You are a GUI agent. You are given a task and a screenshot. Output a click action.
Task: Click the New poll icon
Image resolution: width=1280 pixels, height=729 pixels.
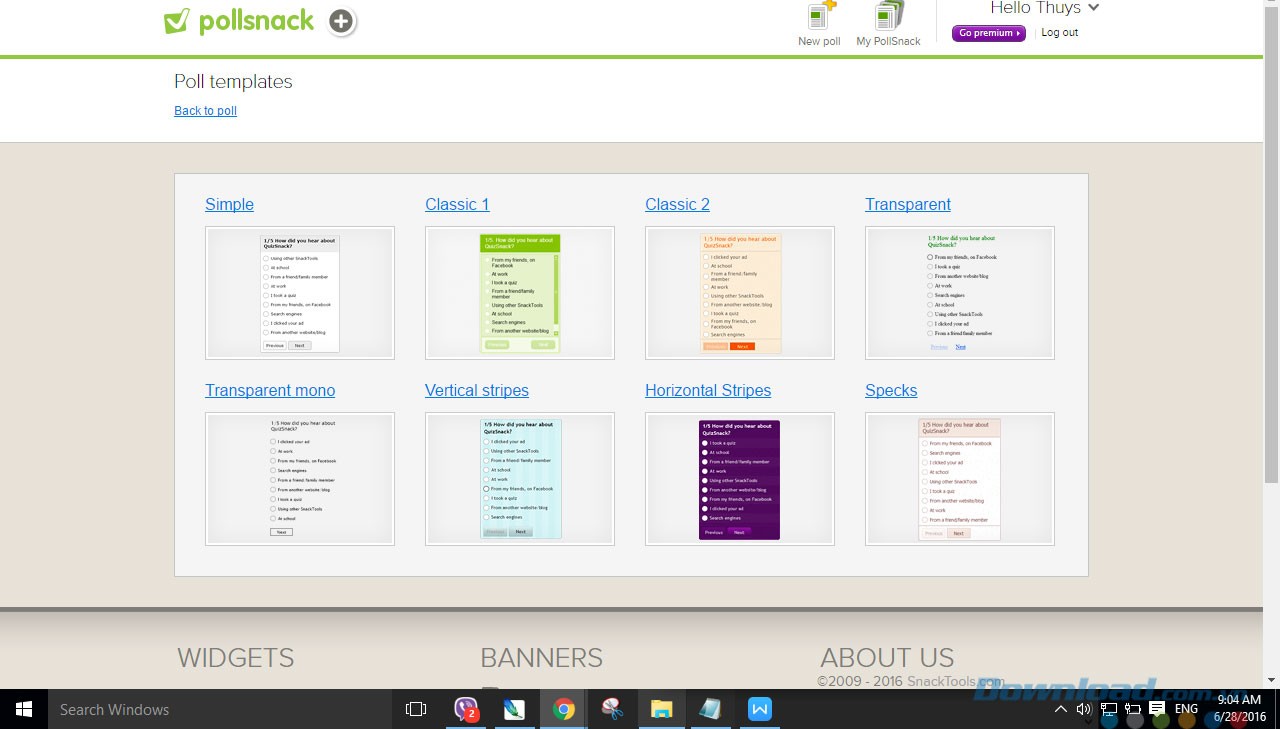coord(820,18)
